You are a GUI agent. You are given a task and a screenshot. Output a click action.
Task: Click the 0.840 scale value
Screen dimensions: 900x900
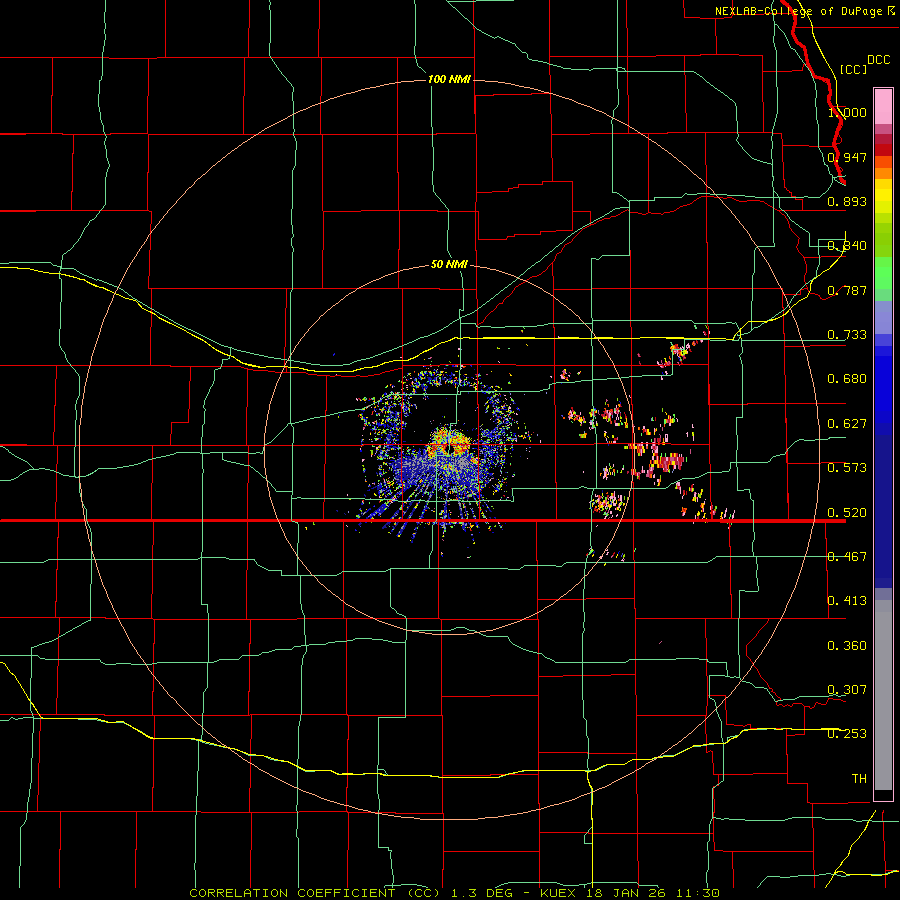847,246
